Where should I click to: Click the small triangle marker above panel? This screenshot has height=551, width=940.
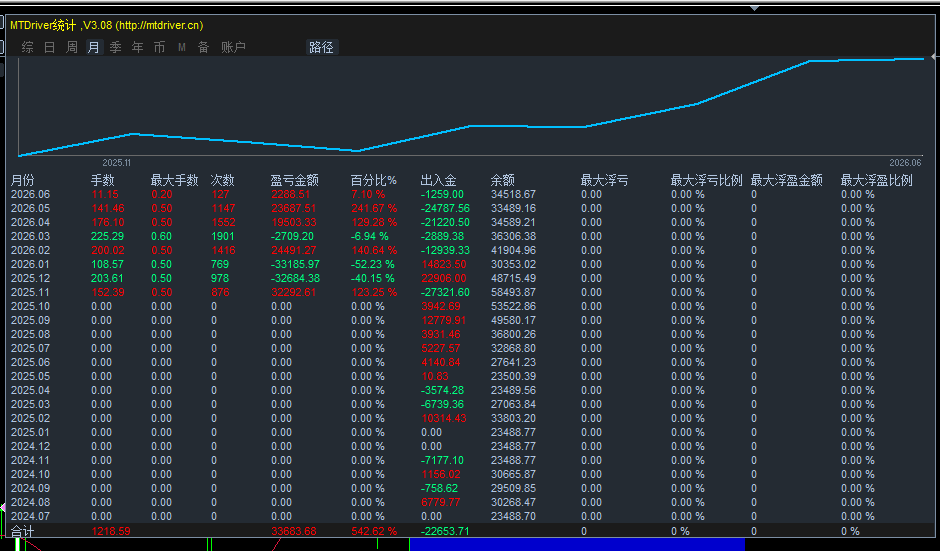755,8
